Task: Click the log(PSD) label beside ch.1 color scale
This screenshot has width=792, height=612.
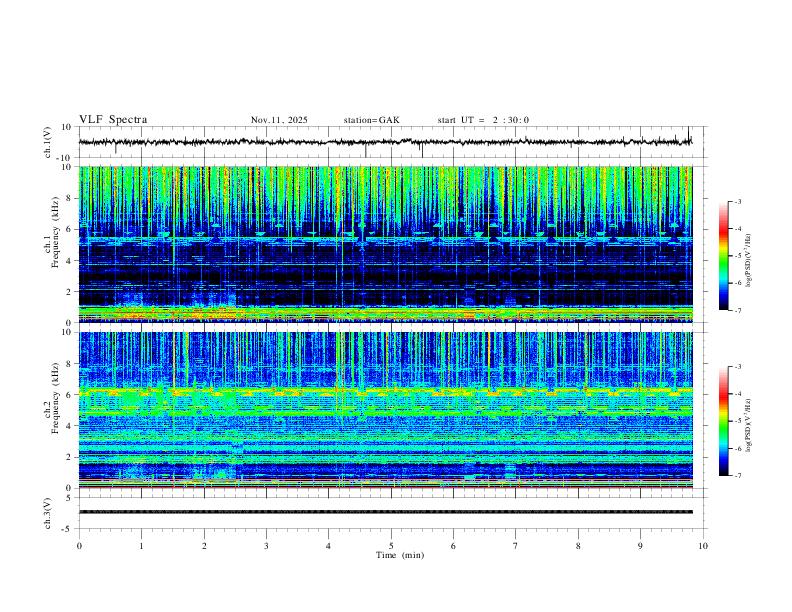Action: [x=748, y=260]
